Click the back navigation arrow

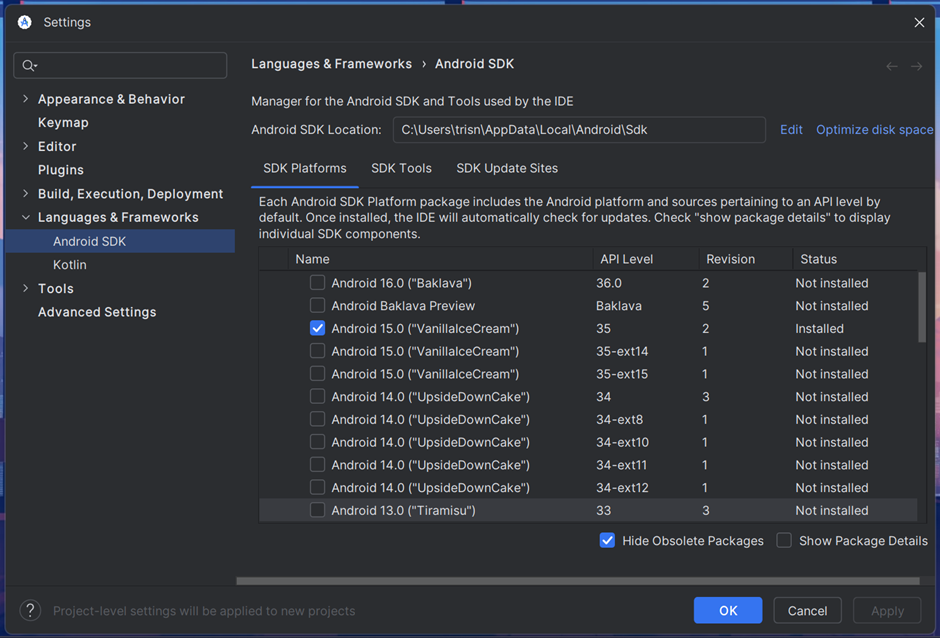pyautogui.click(x=891, y=66)
